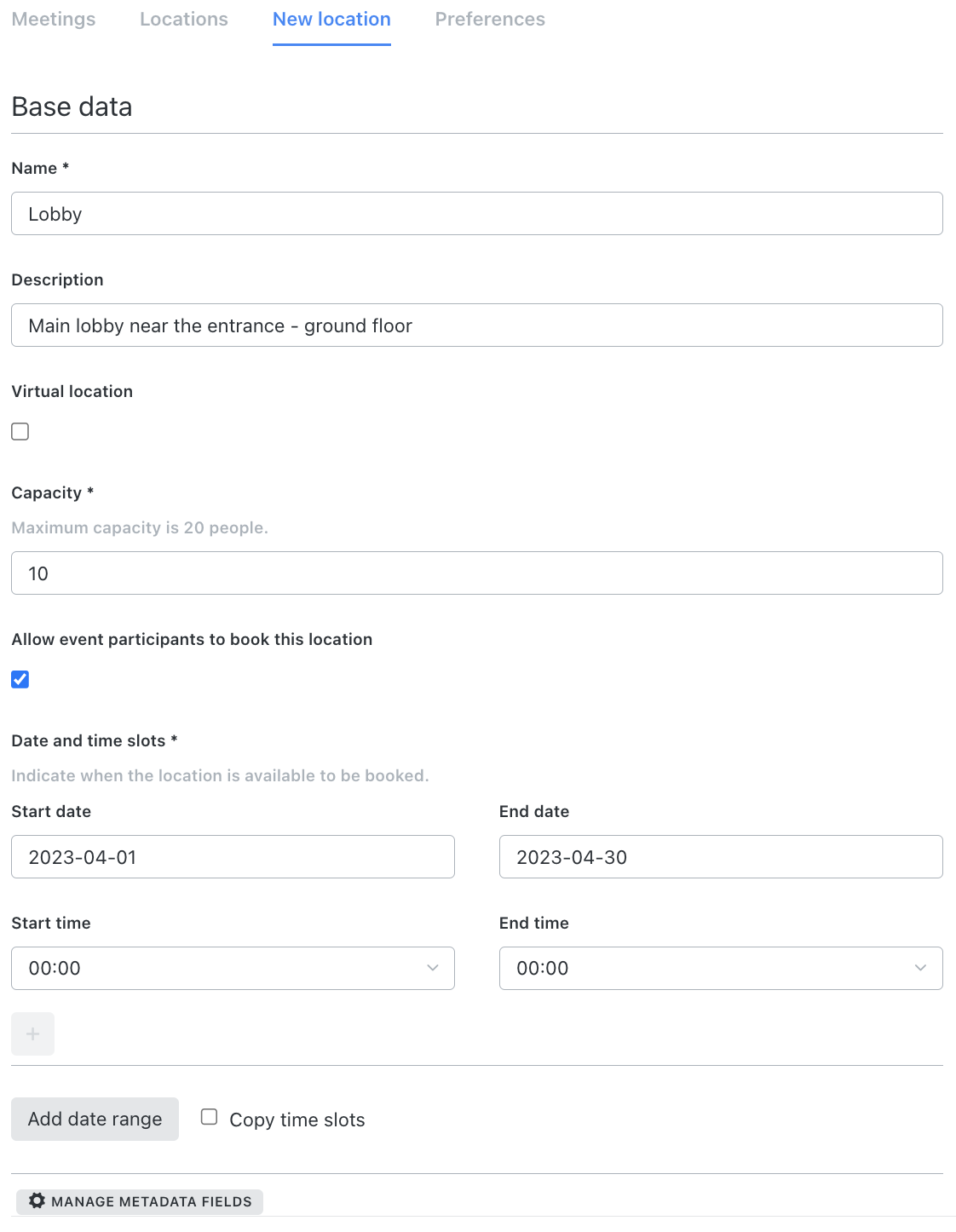Select the Capacity field showing 10
The height and width of the screenshot is (1232, 956).
point(476,573)
